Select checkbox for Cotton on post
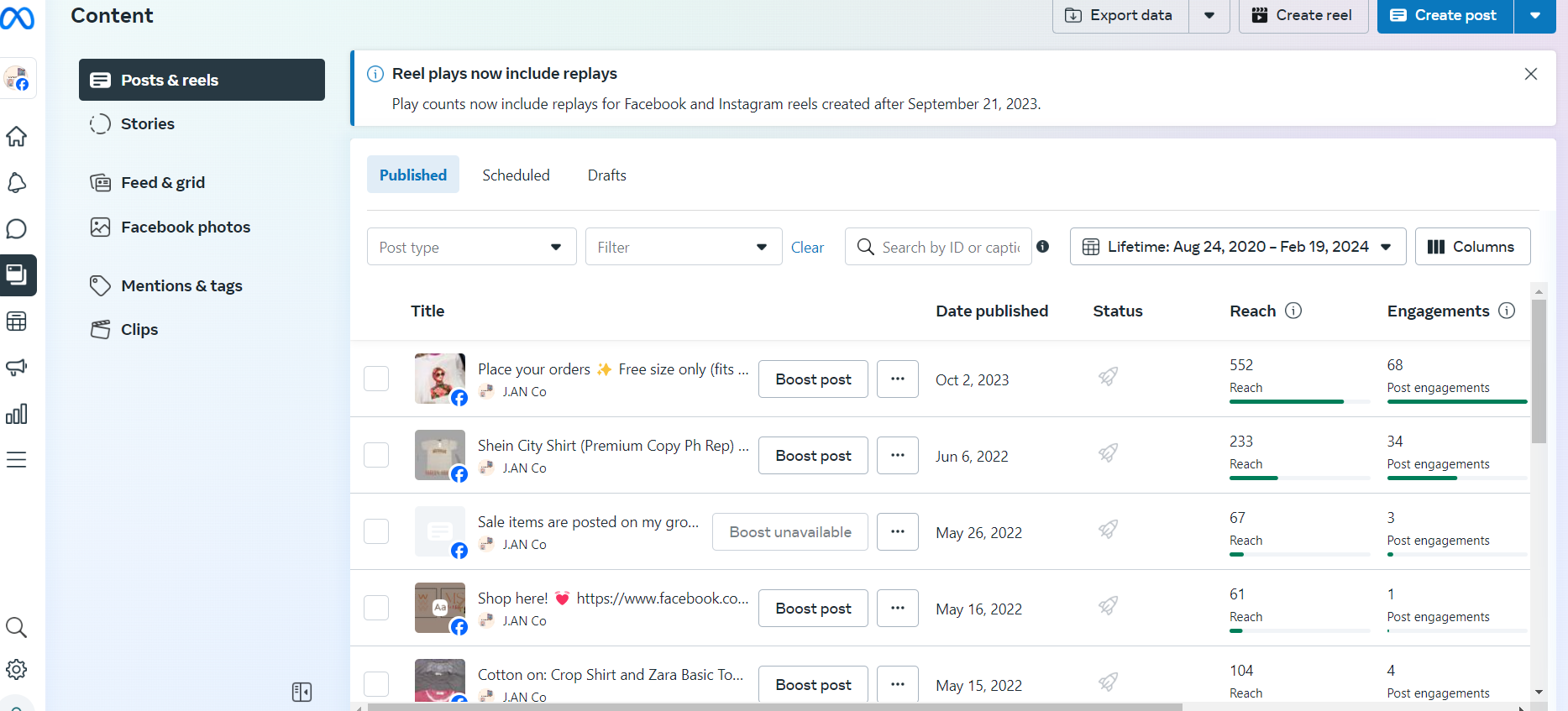Screen dimensions: 1568x711 click(376, 684)
